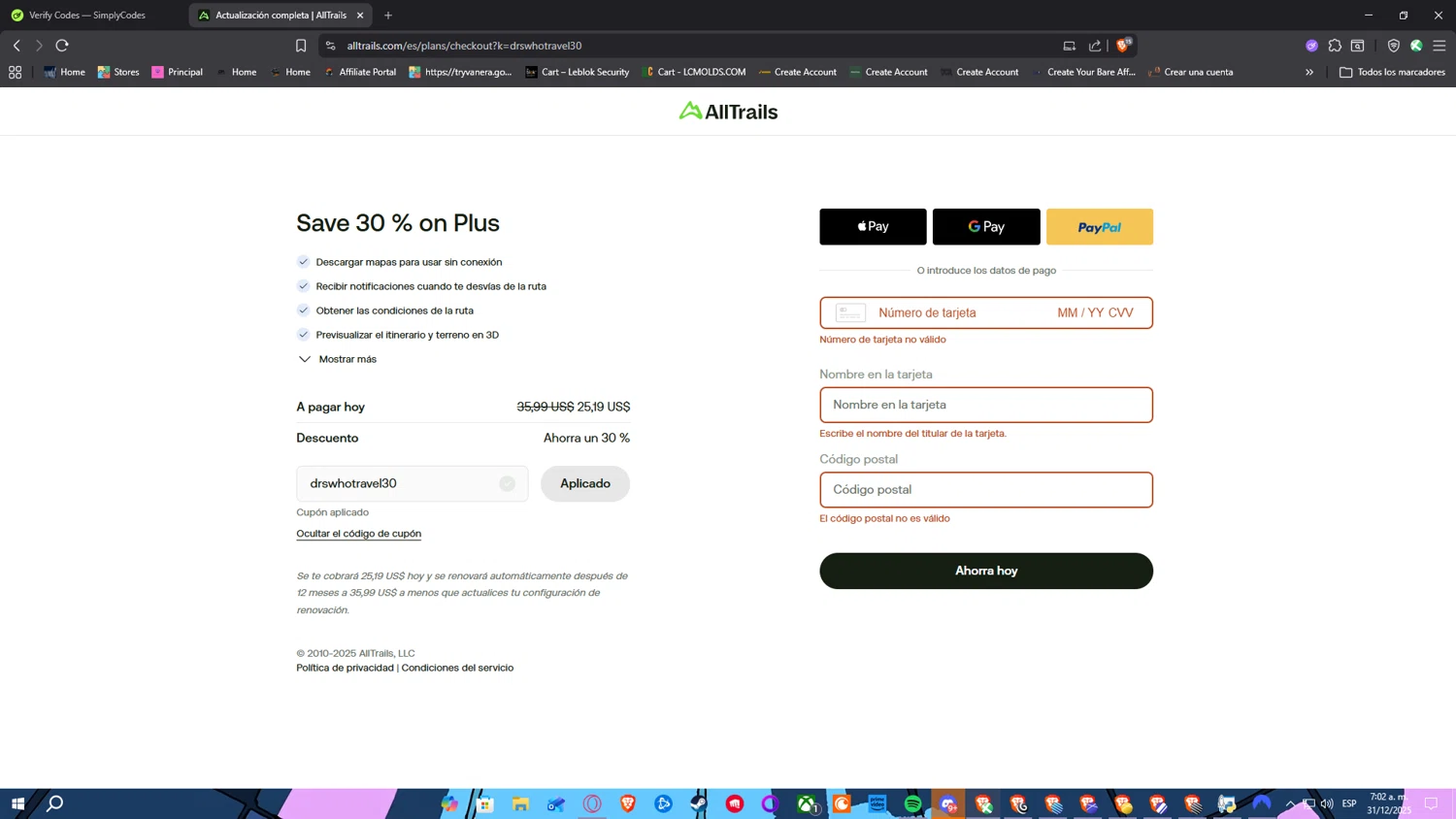Open Windows taskbar search
1456x819 pixels.
click(55, 803)
